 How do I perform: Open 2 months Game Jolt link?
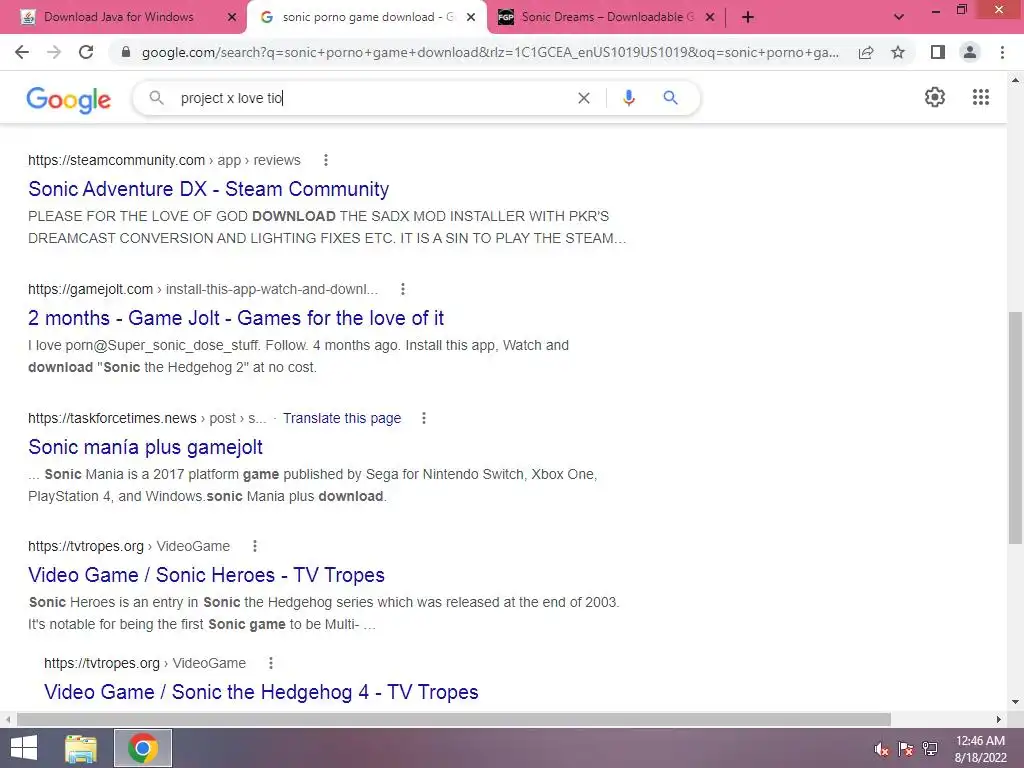[x=236, y=318]
